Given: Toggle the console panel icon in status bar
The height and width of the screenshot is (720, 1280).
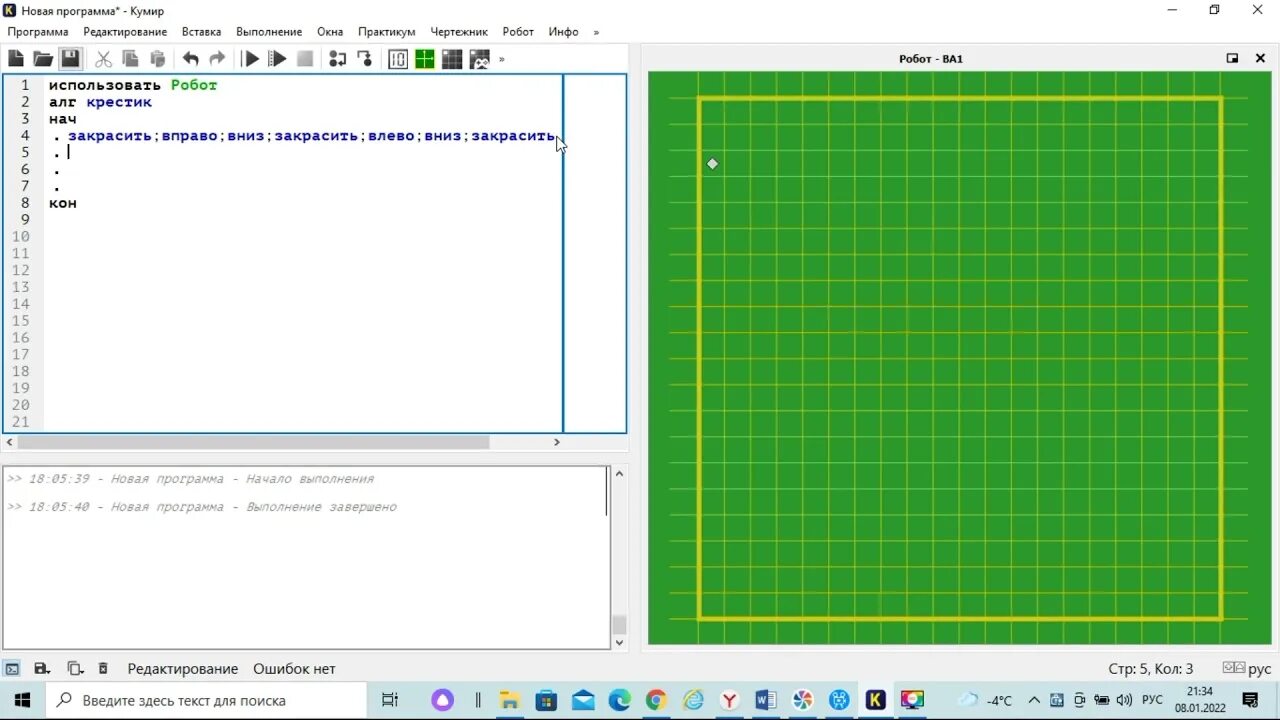Looking at the screenshot, I should (x=12, y=669).
